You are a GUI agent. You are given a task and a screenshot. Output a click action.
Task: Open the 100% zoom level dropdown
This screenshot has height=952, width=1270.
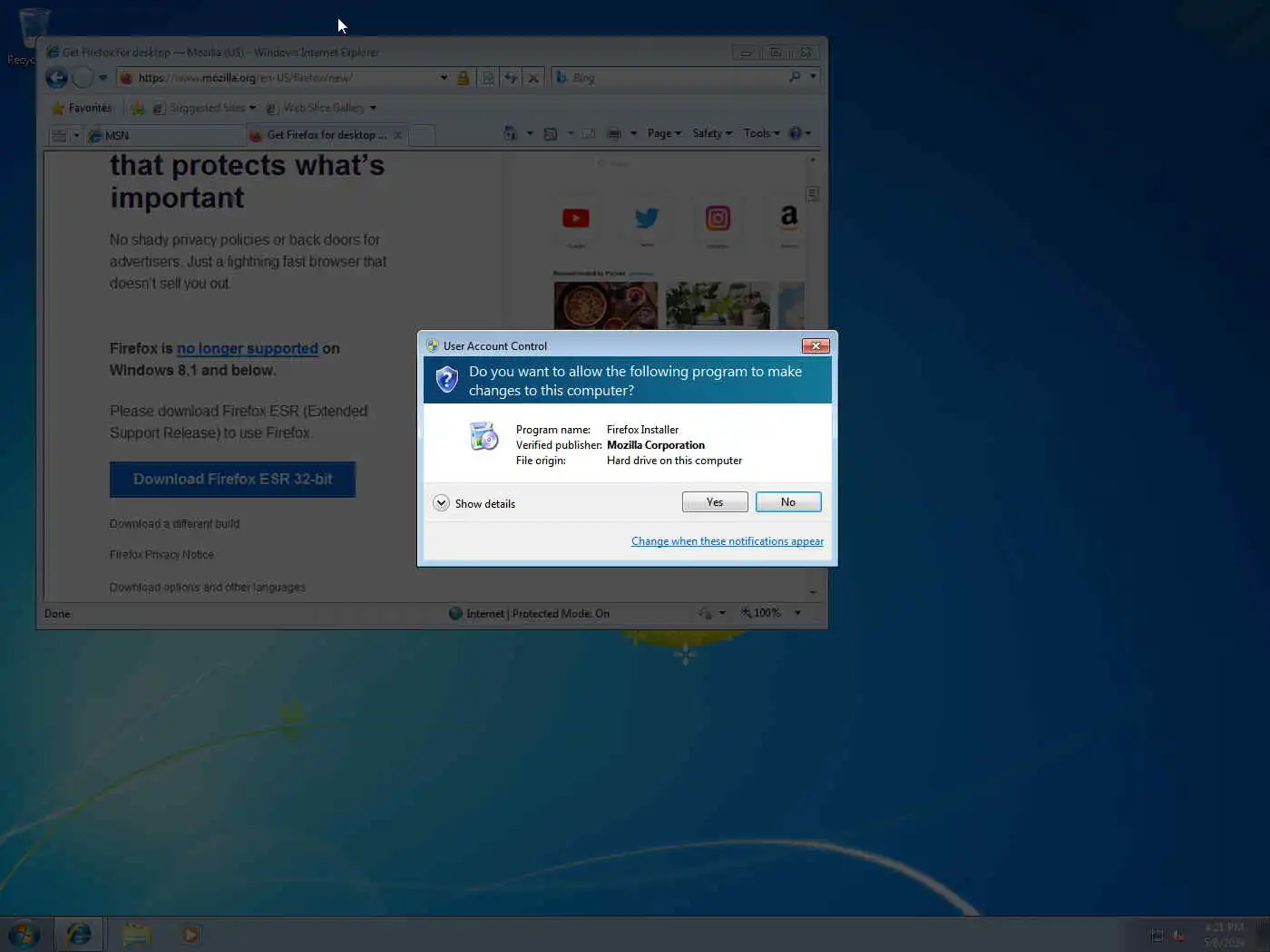(x=797, y=613)
